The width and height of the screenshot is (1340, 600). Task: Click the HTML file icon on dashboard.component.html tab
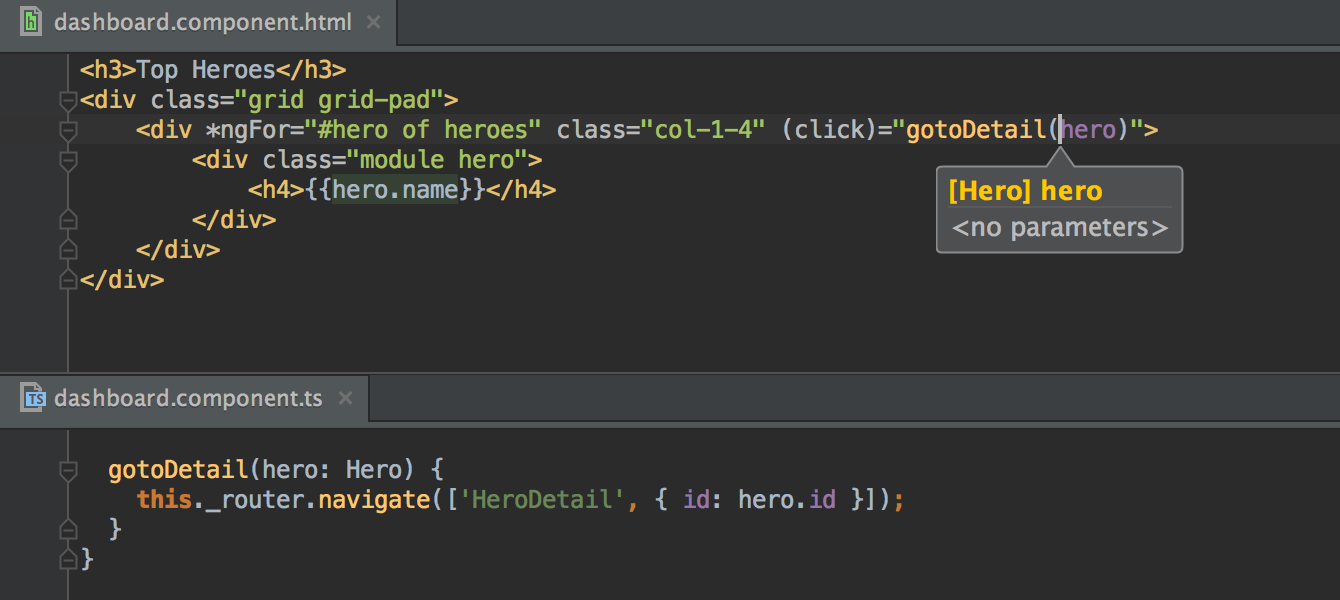30,20
